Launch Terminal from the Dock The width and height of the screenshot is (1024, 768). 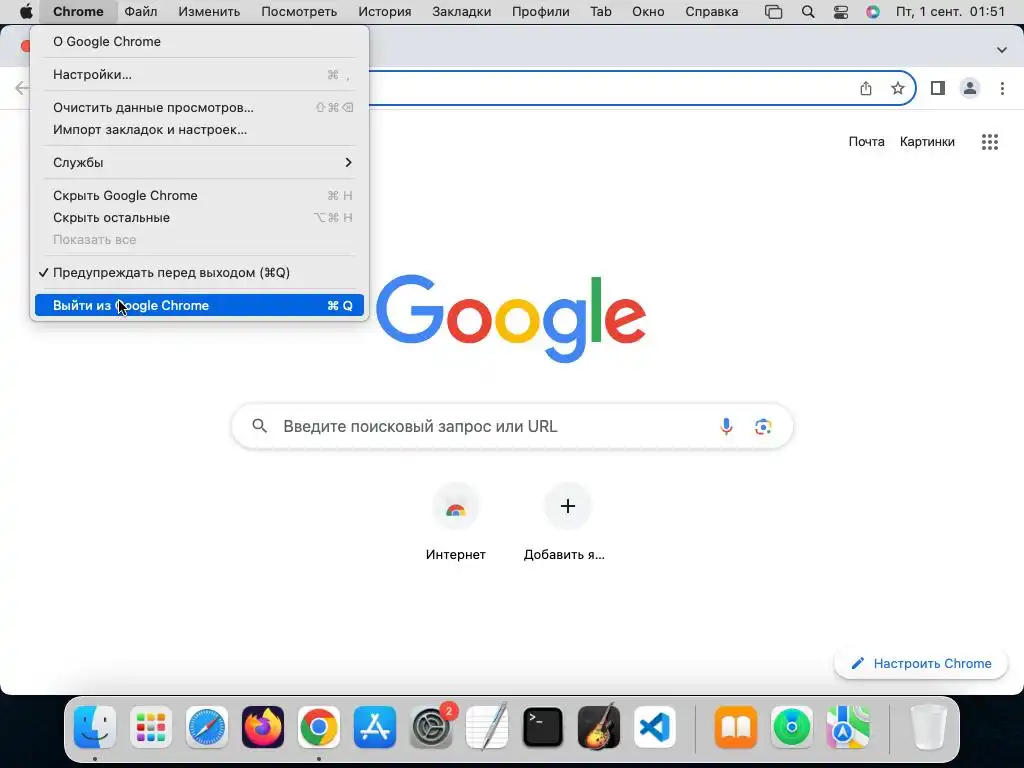pos(543,727)
